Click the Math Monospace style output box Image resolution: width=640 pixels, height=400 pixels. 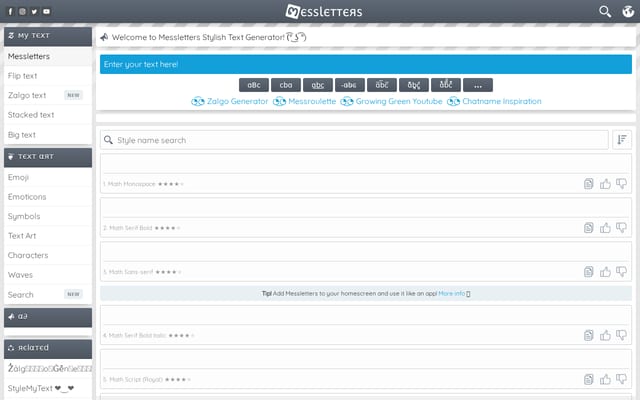coord(366,164)
